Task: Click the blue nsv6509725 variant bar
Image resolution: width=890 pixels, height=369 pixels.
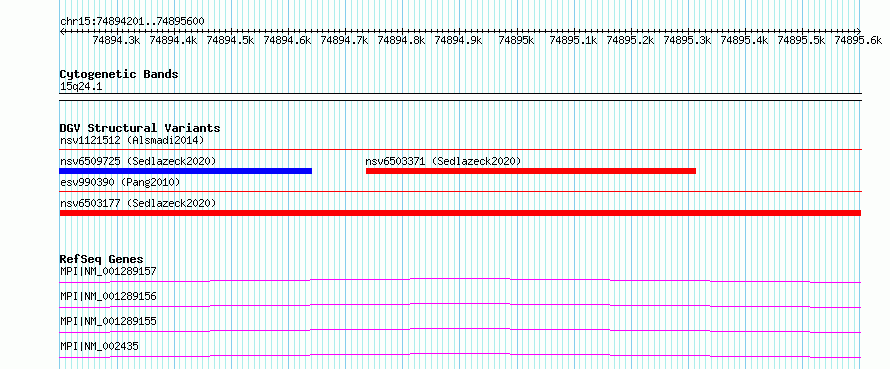Action: point(186,171)
